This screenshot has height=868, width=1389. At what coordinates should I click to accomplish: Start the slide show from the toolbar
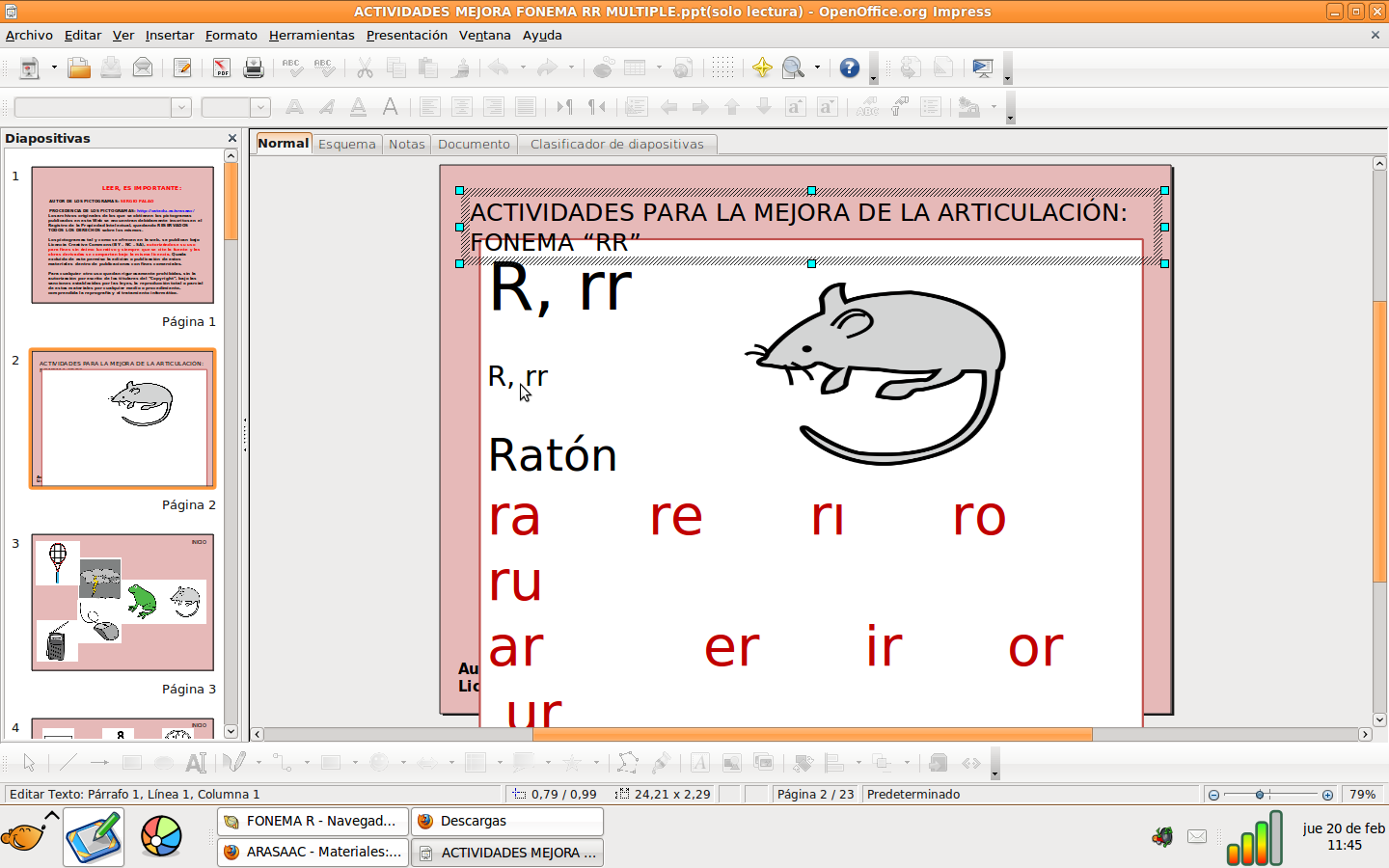981,68
